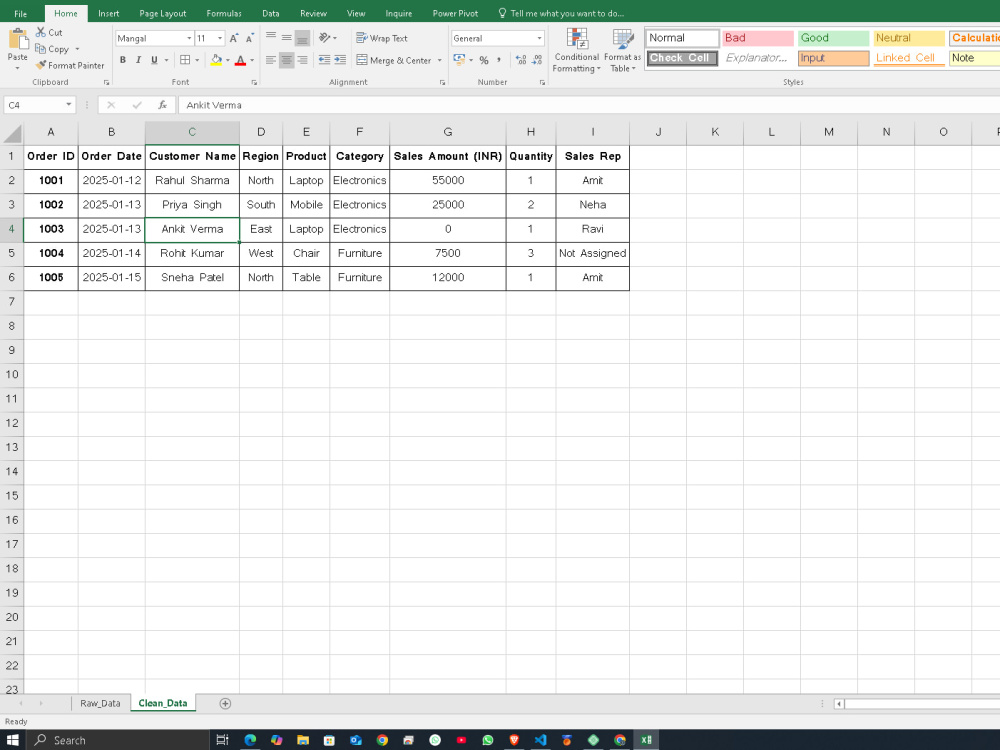1000x750 pixels.
Task: Add a new sheet with plus icon
Action: 225,703
